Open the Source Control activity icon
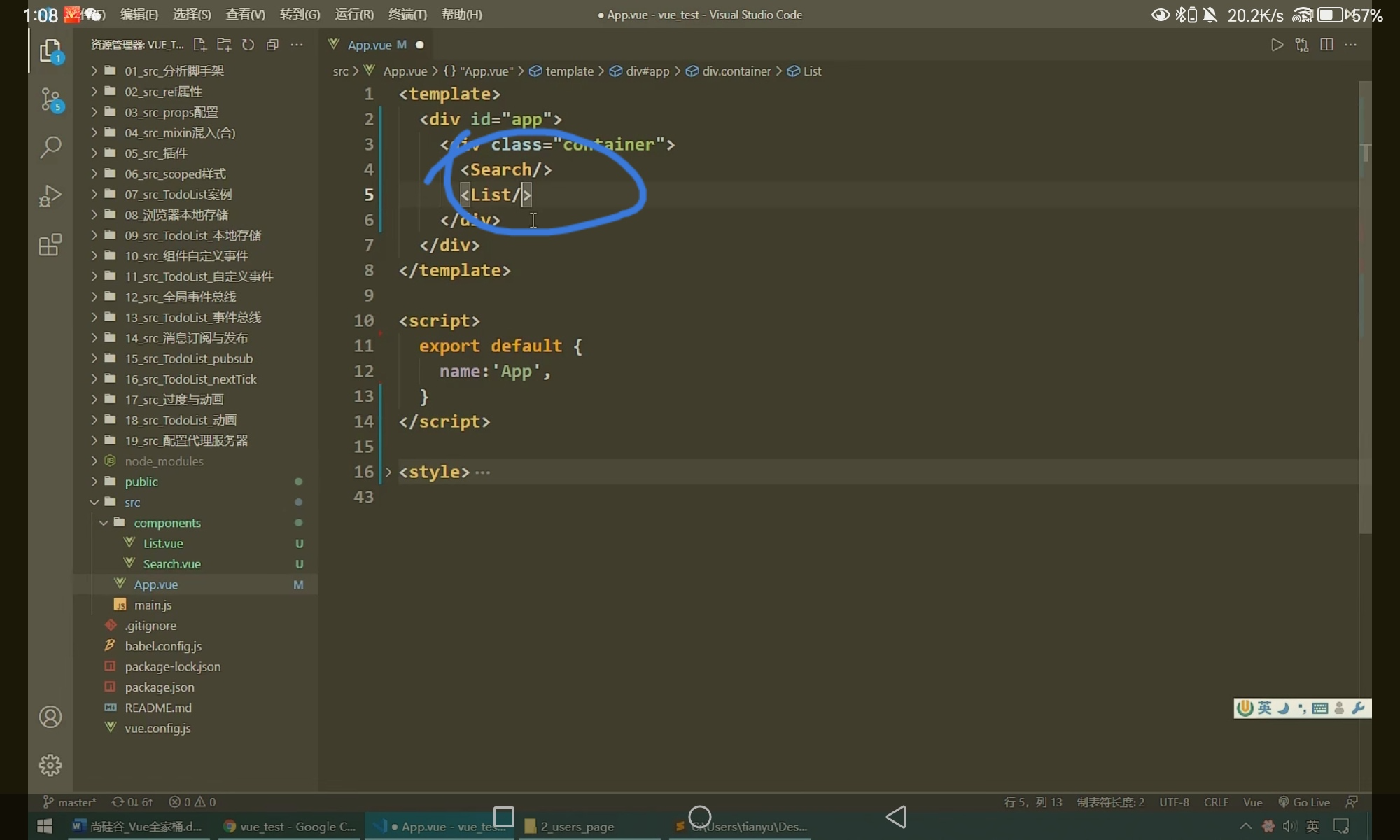1400x840 pixels. point(50,99)
